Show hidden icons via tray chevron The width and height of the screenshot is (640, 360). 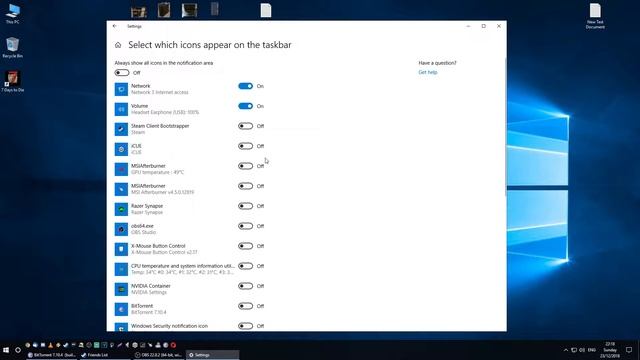click(566, 350)
